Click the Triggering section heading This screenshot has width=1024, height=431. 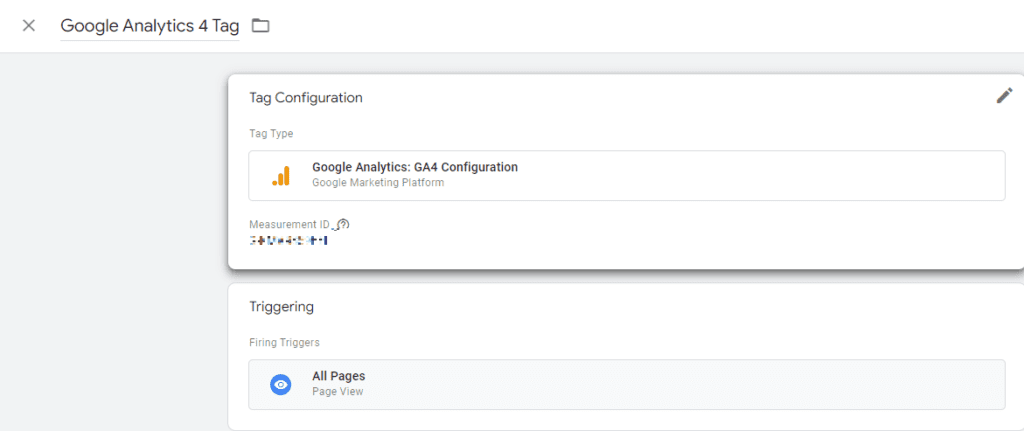tap(281, 306)
